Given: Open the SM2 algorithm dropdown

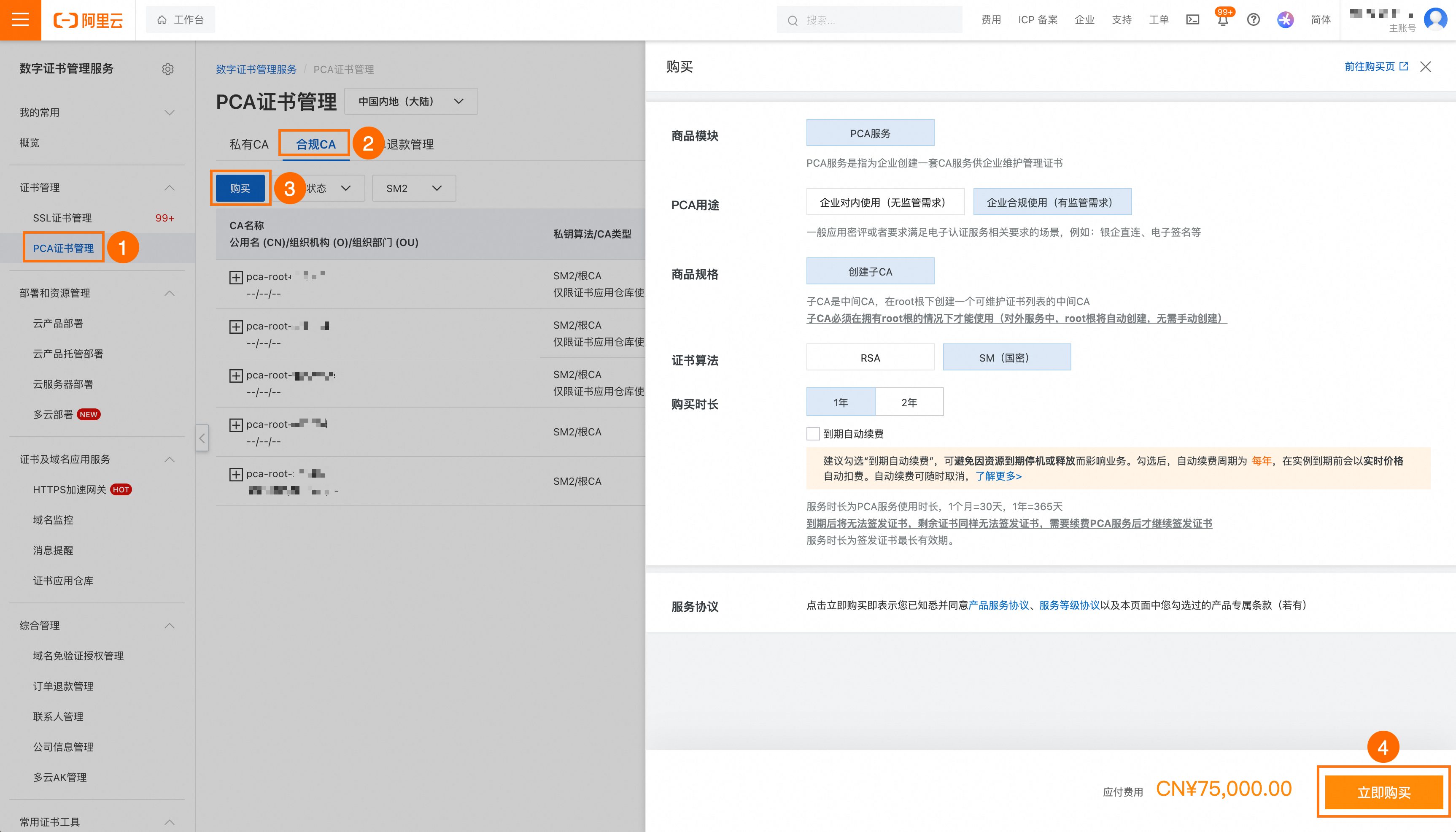Looking at the screenshot, I should pyautogui.click(x=413, y=188).
